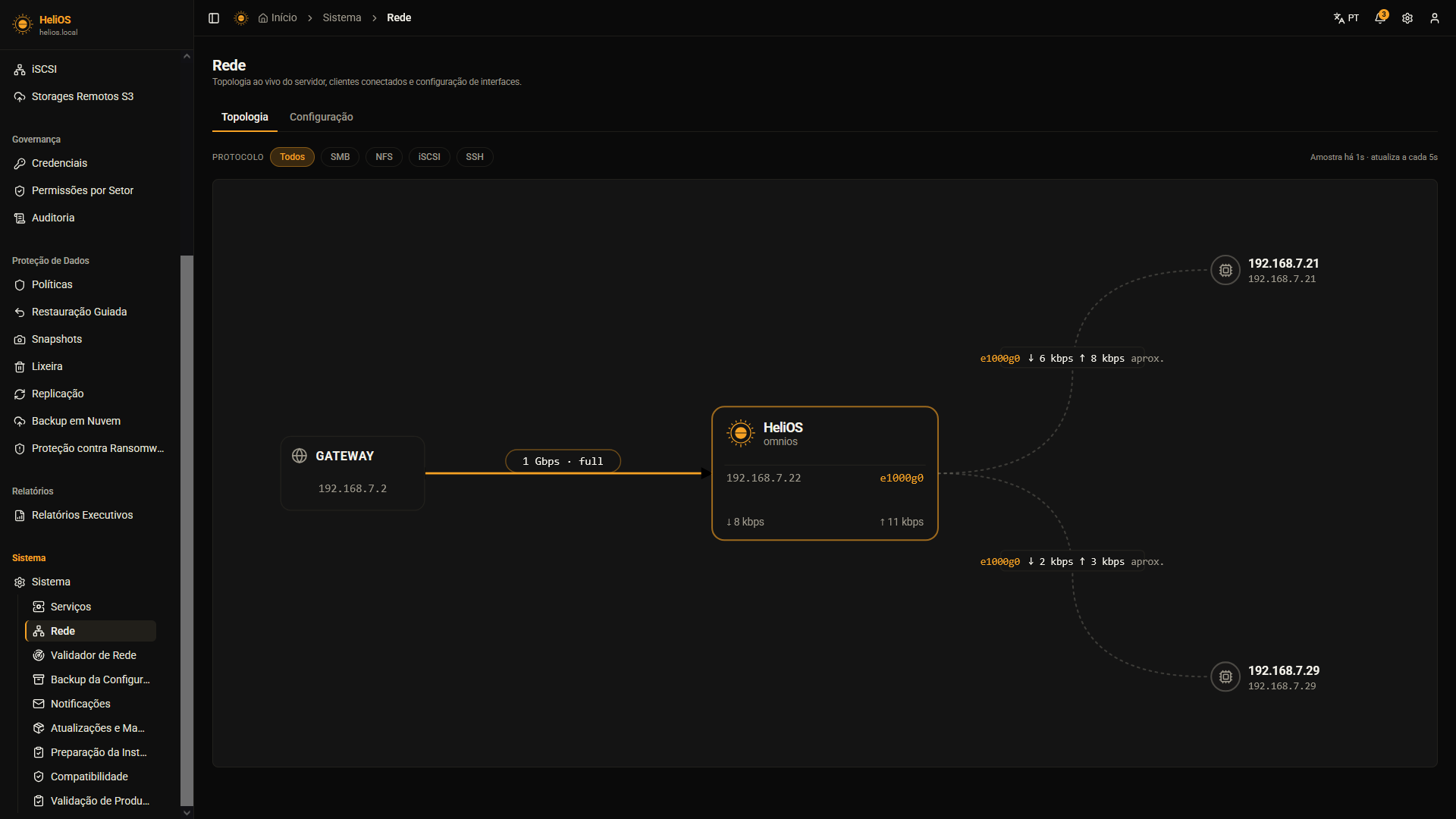Open Validação de Produção menu item
The height and width of the screenshot is (819, 1456).
pyautogui.click(x=90, y=801)
